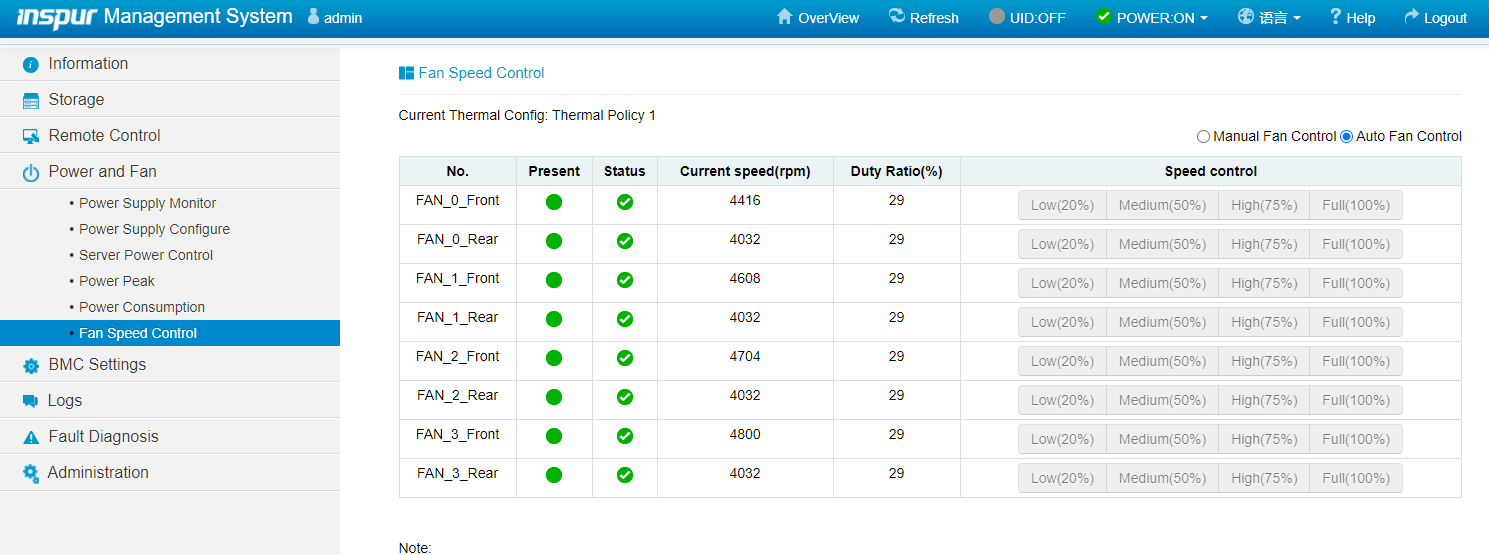The image size is (1489, 555).
Task: Click the BMC Settings gear icon
Action: [31, 366]
